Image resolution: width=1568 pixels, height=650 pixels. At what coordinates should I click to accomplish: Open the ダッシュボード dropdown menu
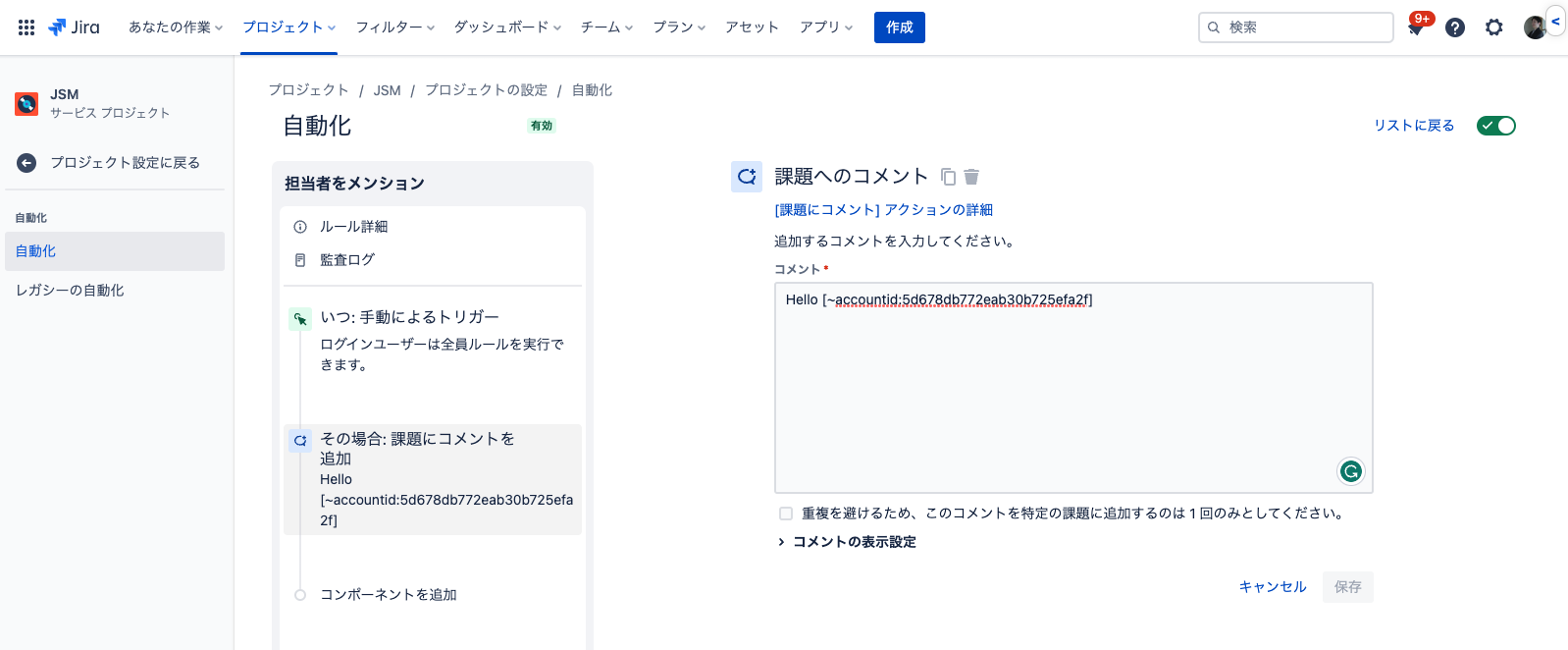[507, 27]
